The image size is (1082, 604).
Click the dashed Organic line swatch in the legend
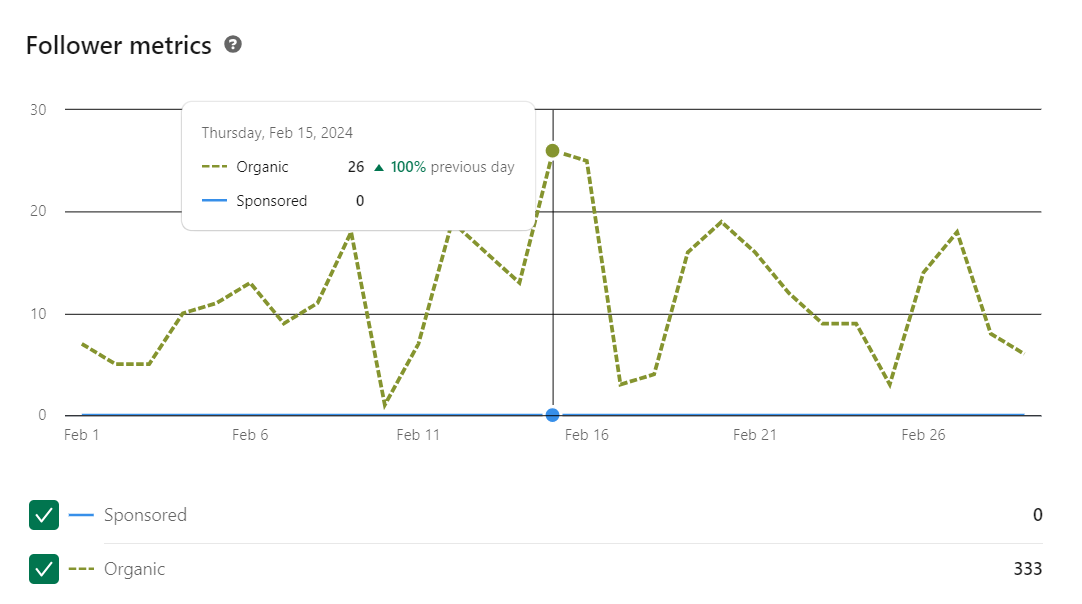(x=83, y=569)
